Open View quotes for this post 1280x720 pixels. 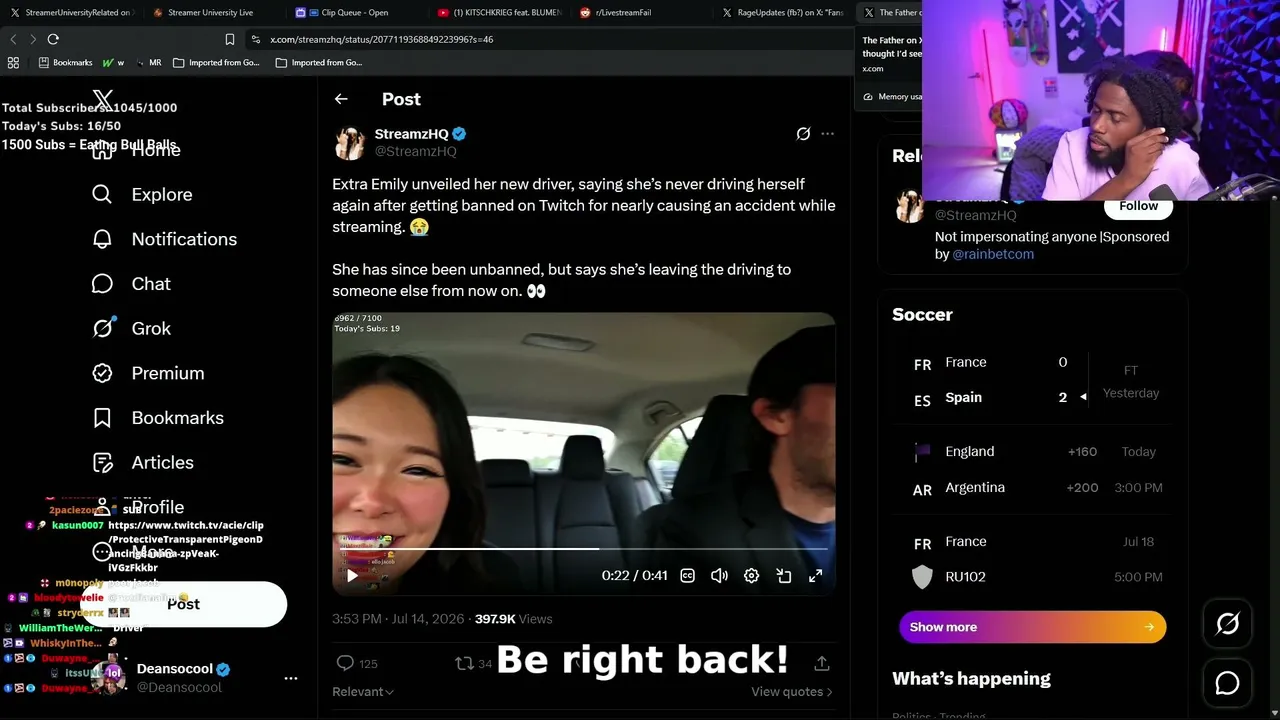pyautogui.click(x=792, y=692)
